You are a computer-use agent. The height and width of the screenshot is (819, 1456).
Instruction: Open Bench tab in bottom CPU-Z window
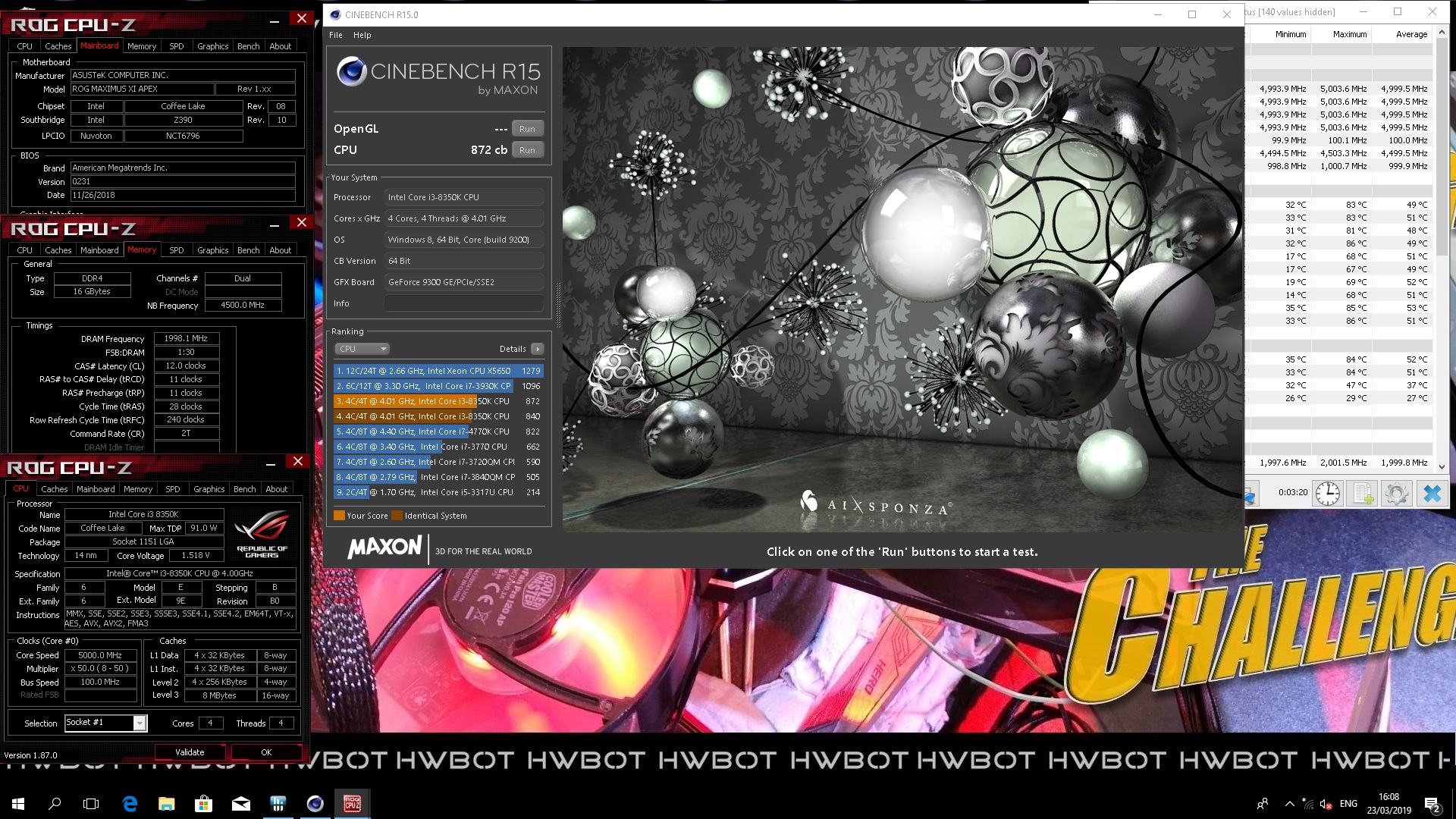pyautogui.click(x=244, y=489)
